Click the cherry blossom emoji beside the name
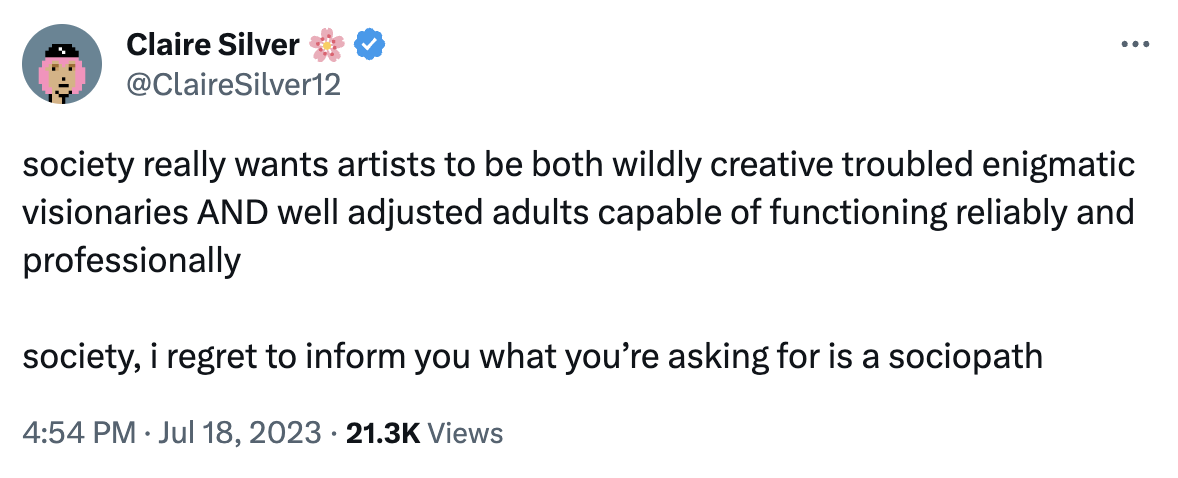This screenshot has height=478, width=1178. tap(327, 46)
